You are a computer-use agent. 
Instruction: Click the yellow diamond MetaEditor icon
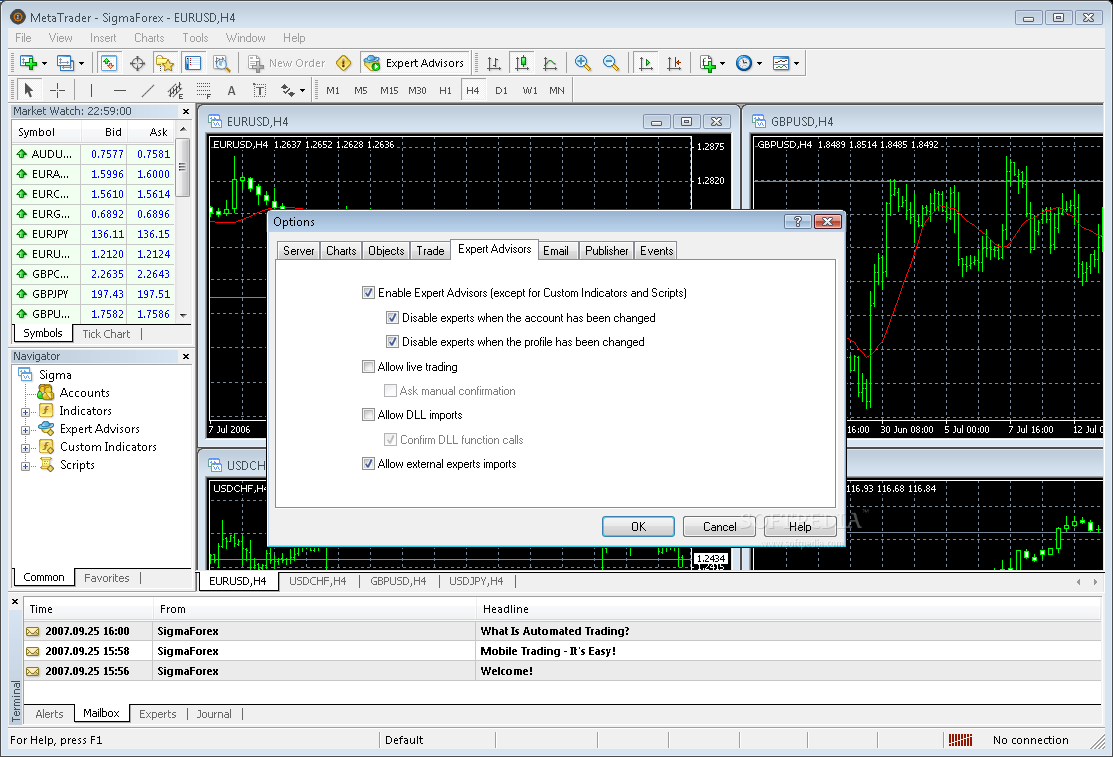(344, 63)
